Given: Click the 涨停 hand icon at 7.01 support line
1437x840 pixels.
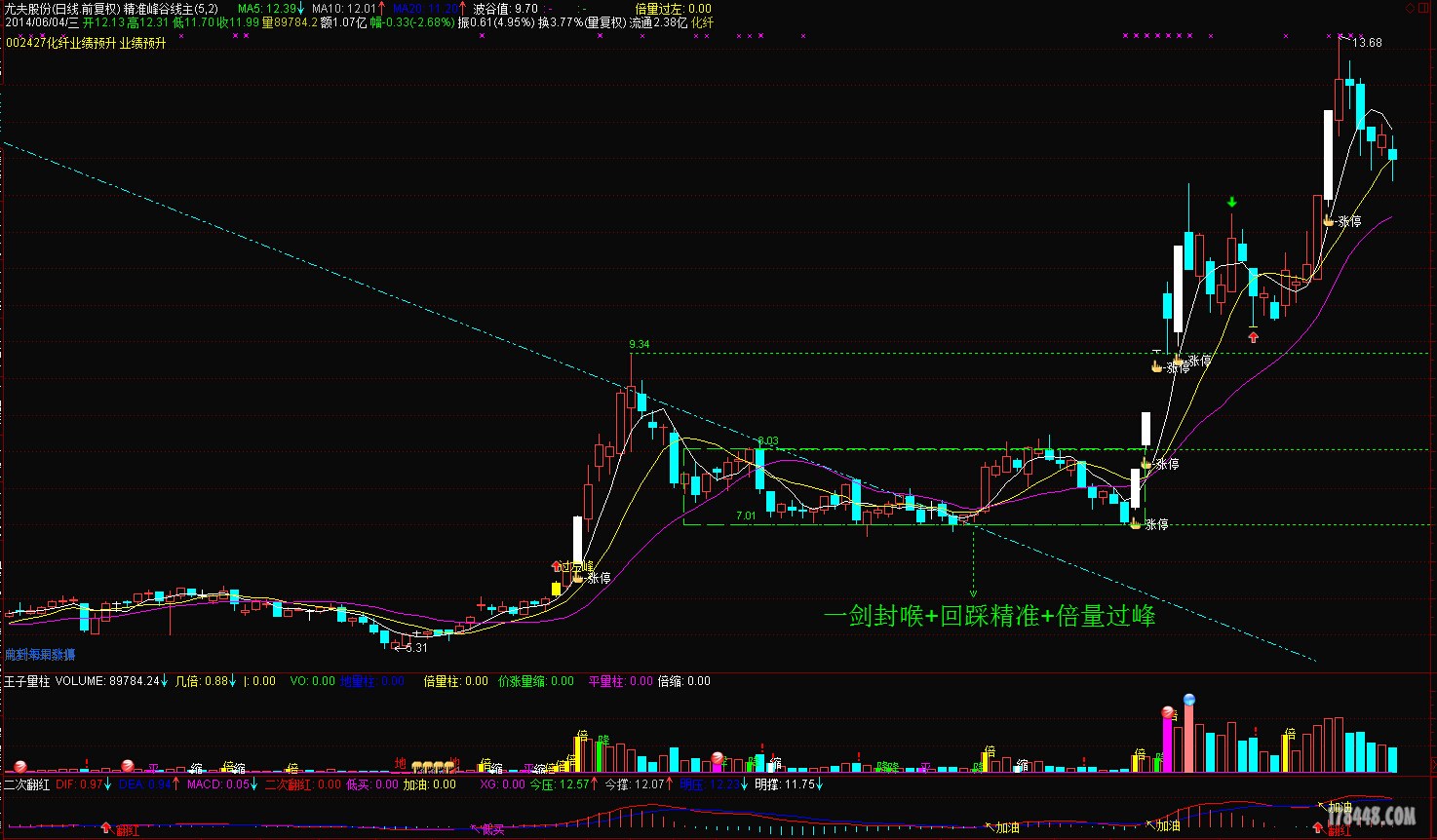Looking at the screenshot, I should pyautogui.click(x=1135, y=524).
